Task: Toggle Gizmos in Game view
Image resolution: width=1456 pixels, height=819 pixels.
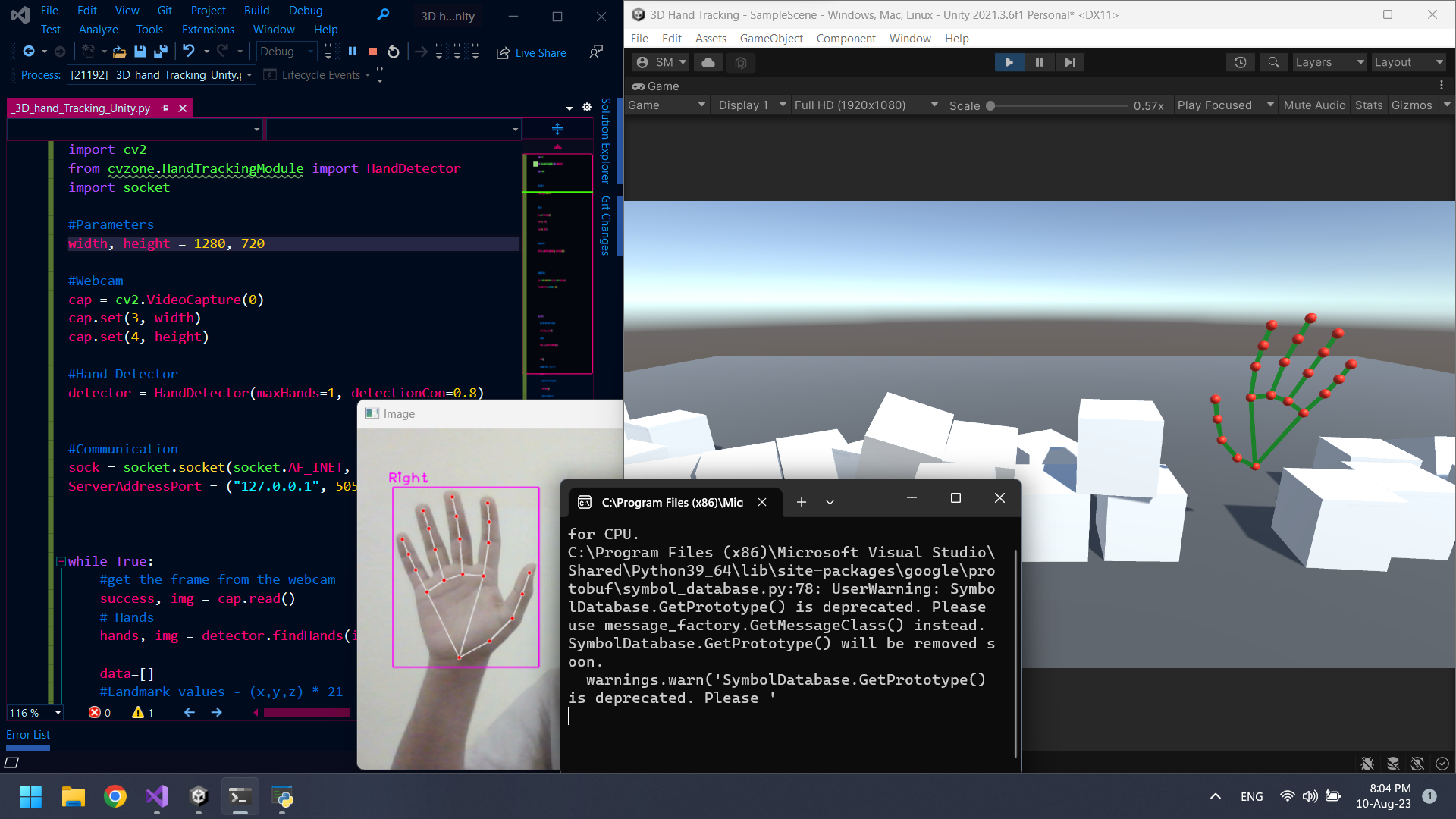Action: point(1411,105)
